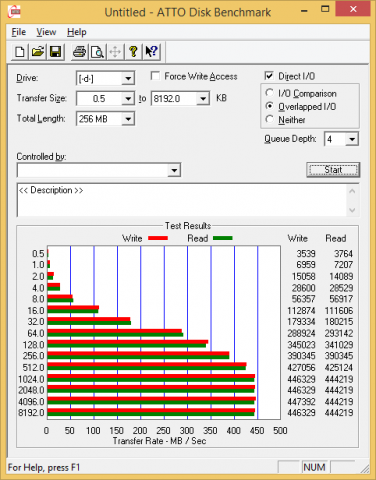Open the Transfer Size minimum 0.5 dropdown
Screen dimensions: 376x480
tap(128, 99)
